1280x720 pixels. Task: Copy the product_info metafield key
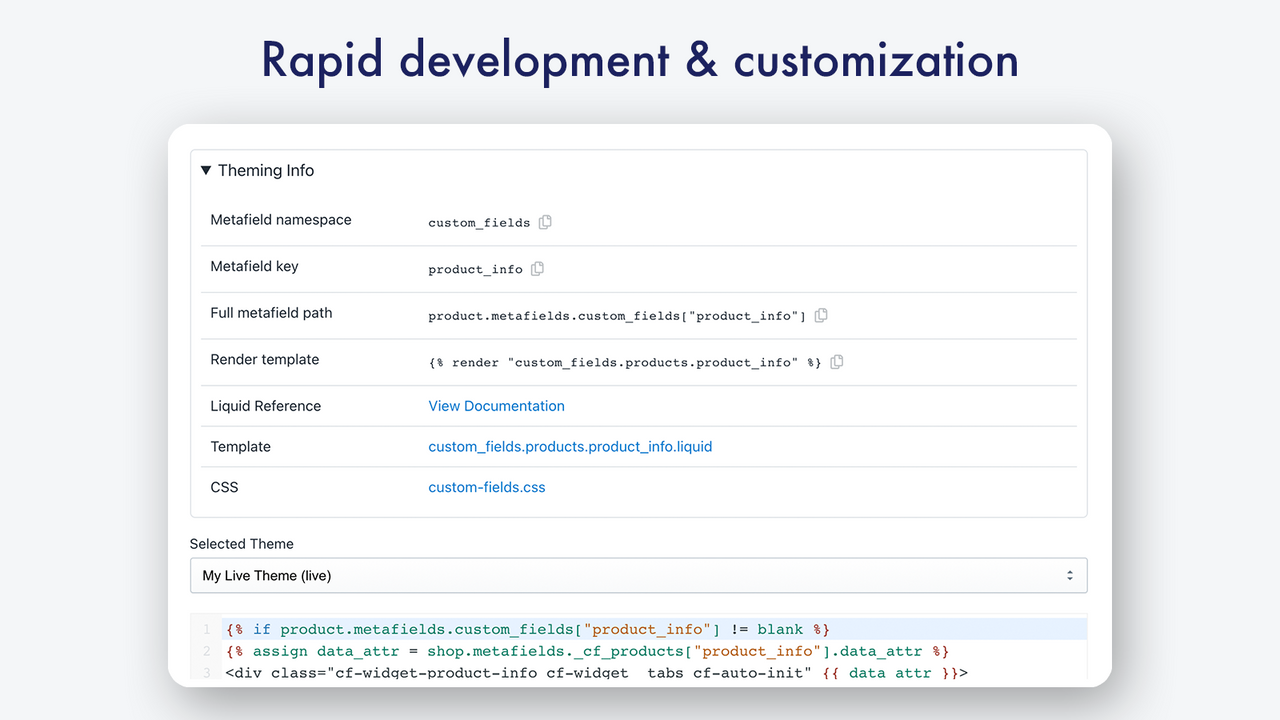[538, 268]
